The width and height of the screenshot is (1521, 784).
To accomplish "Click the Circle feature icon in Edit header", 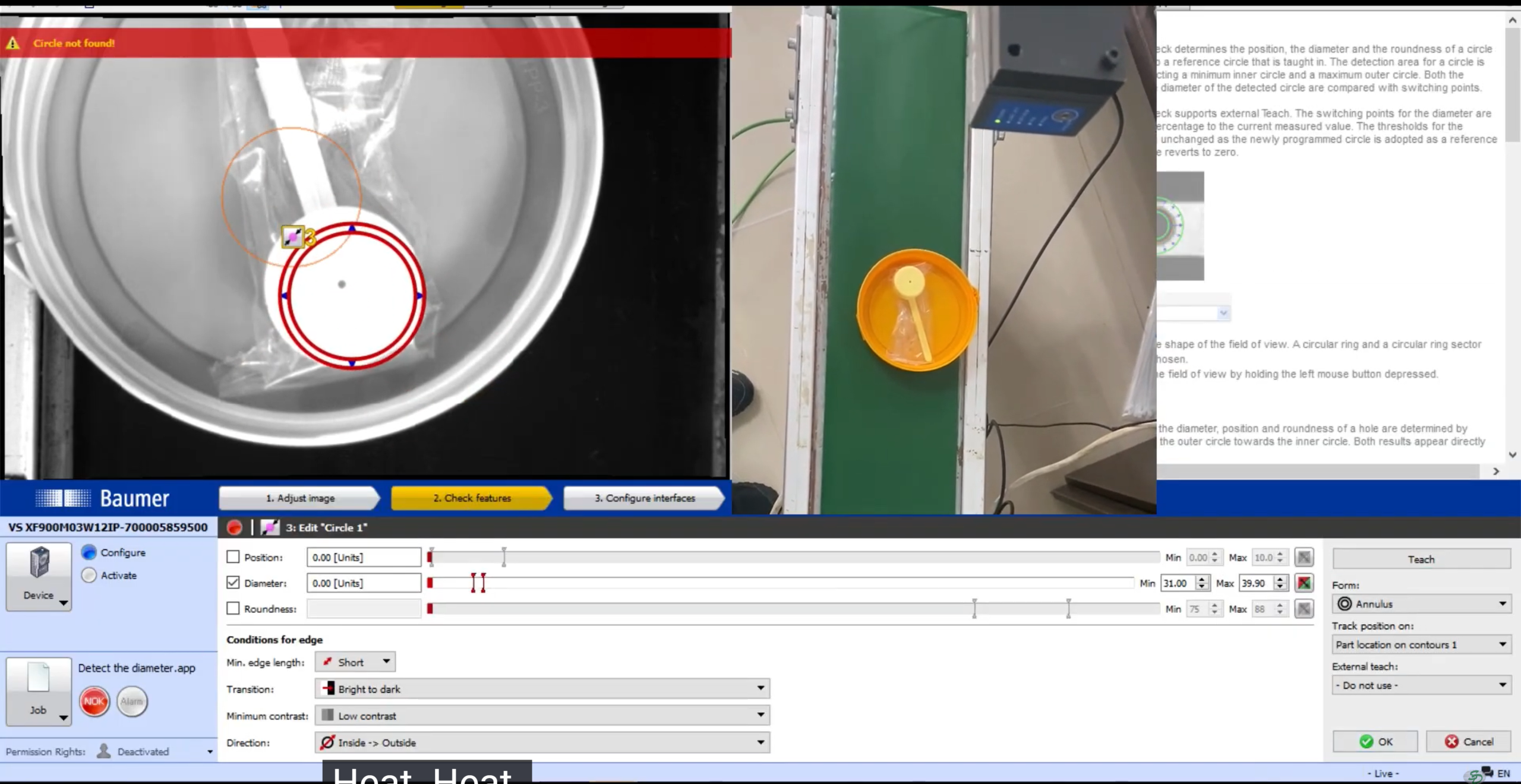I will [270, 527].
